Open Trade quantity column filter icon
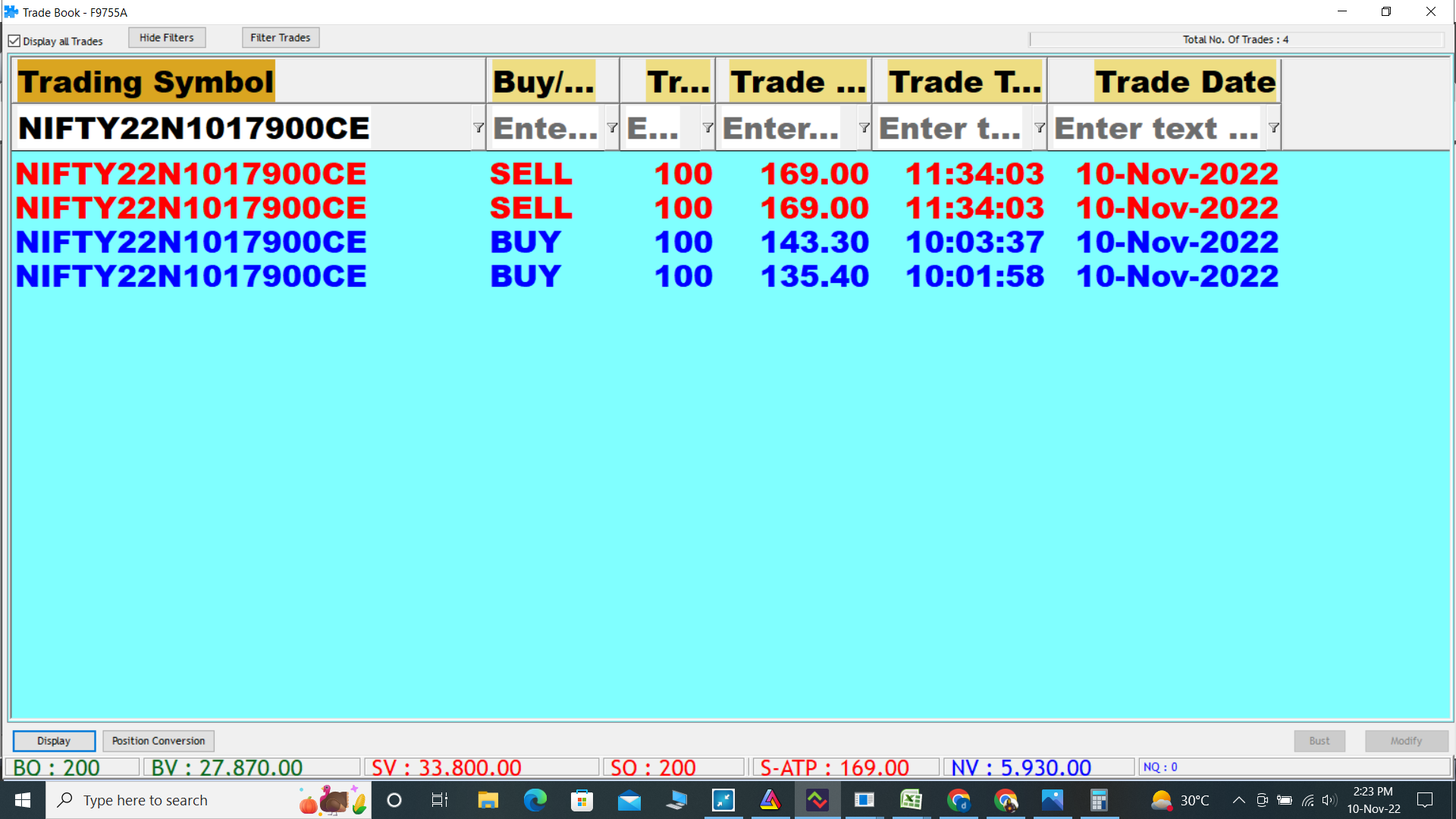1456x819 pixels. point(708,127)
